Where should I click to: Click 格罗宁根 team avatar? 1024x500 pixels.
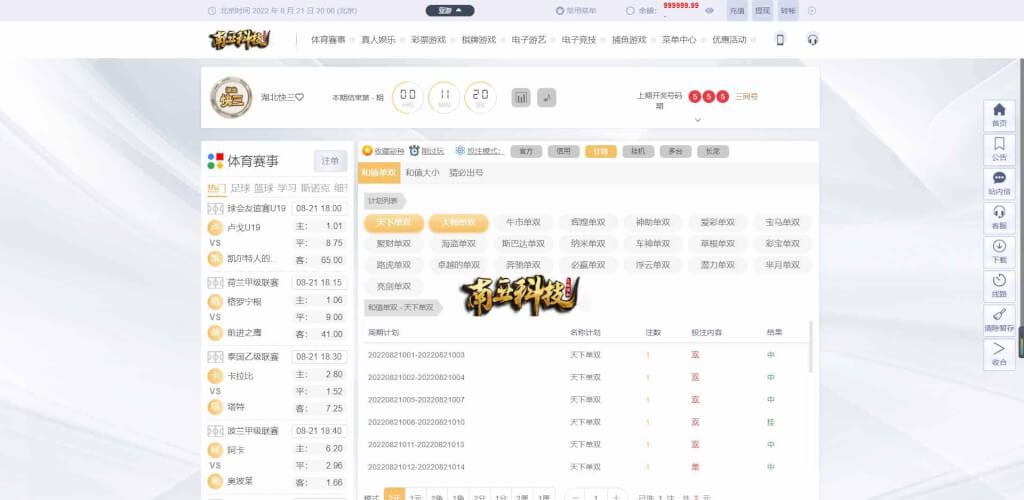coord(215,302)
